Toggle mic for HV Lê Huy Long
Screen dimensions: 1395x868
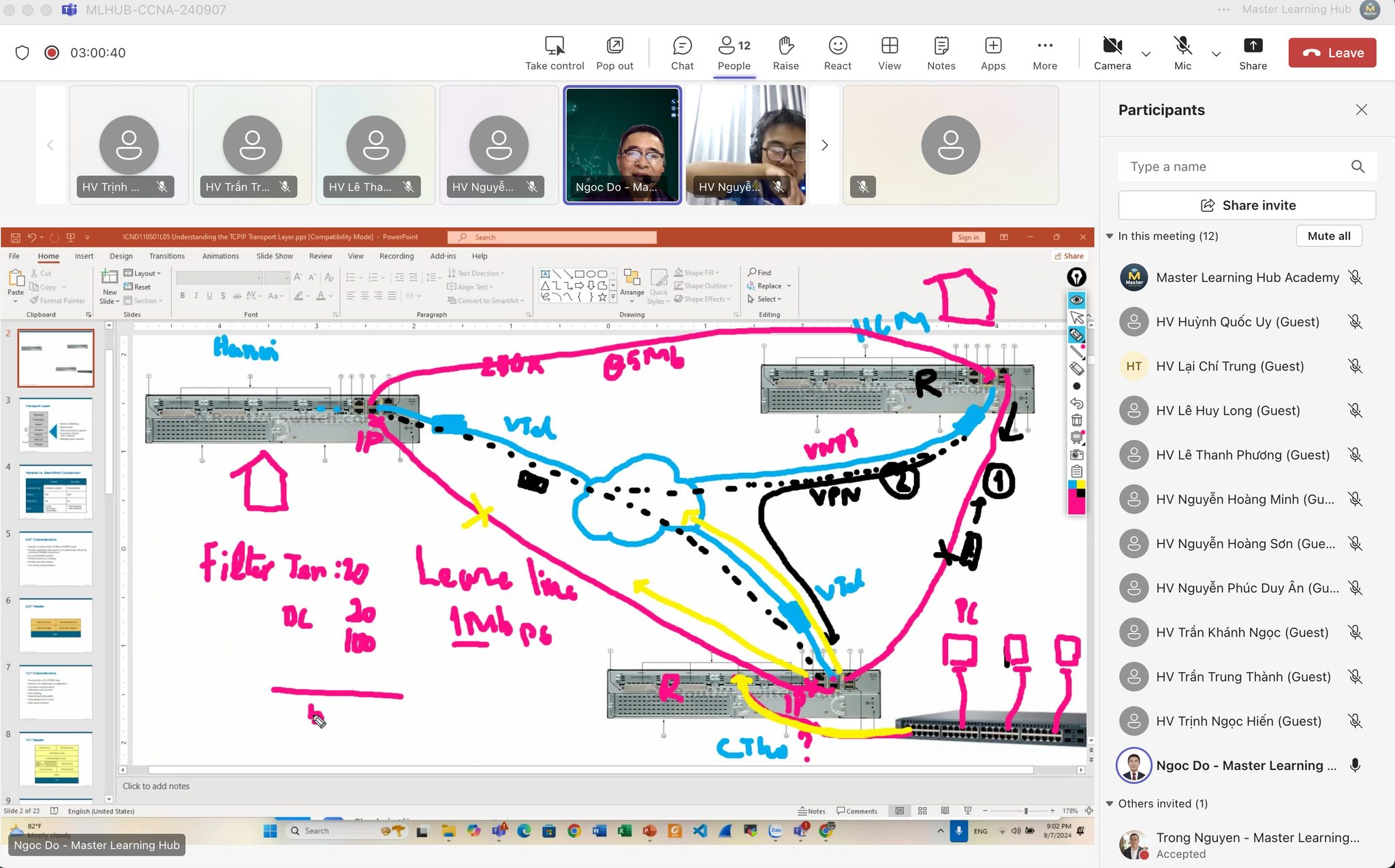(x=1355, y=410)
